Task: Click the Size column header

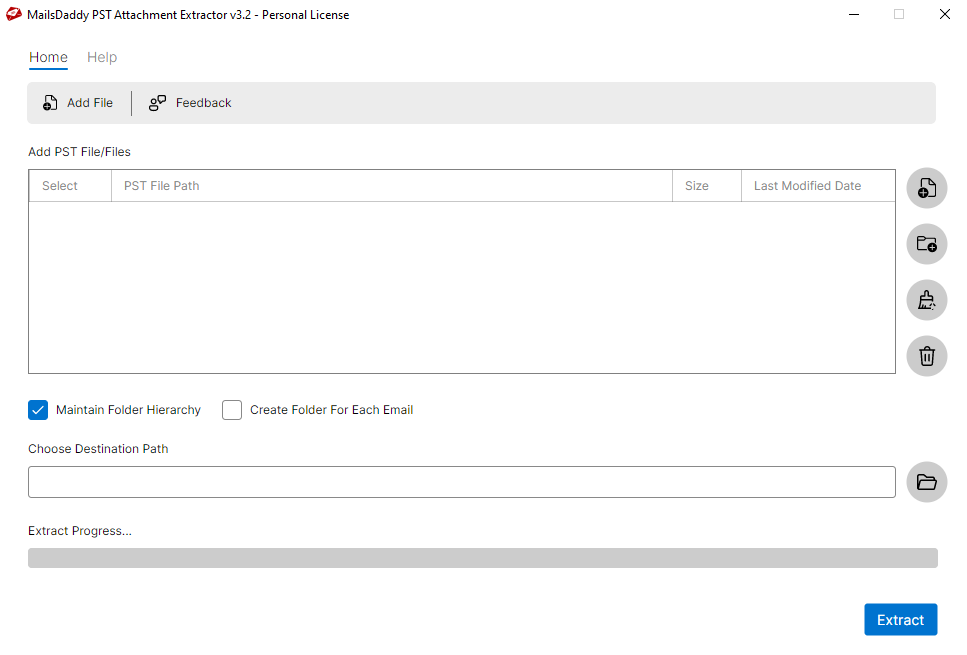Action: pyautogui.click(x=707, y=186)
